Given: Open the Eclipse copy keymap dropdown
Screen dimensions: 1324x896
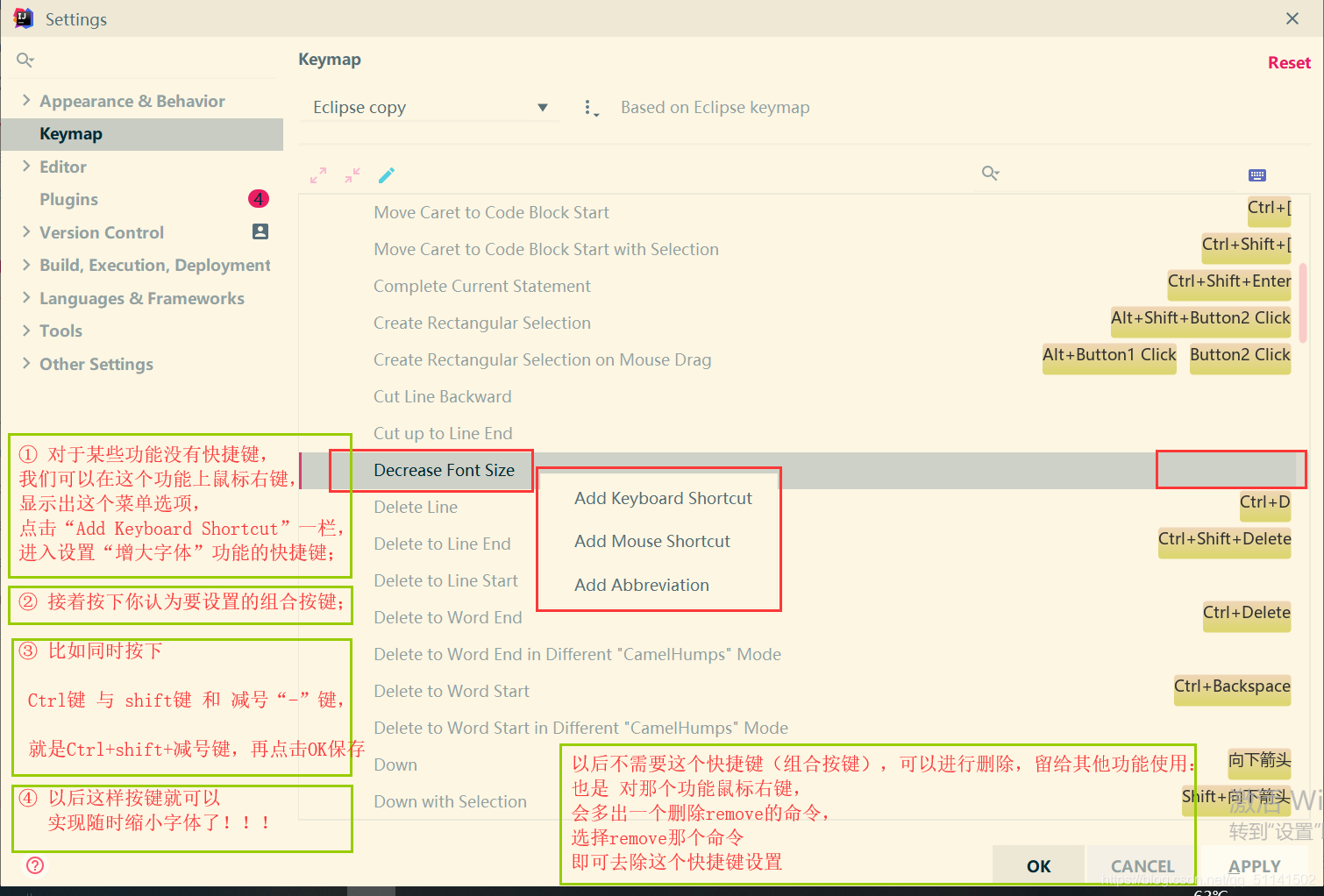Looking at the screenshot, I should (431, 107).
